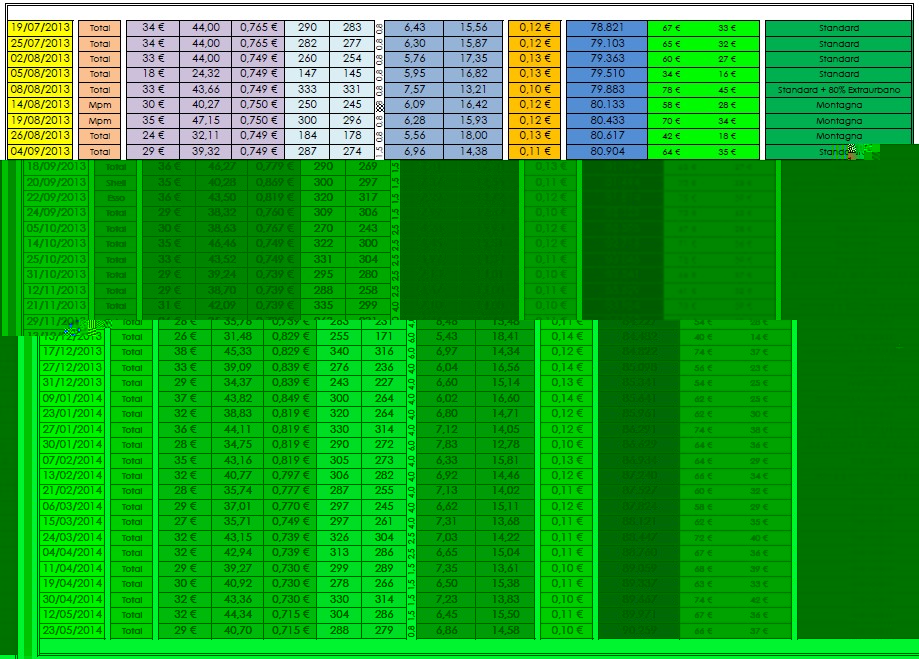This screenshot has height=659, width=919.
Task: Click the 22/09/2013 date cell
Action: (x=56, y=198)
